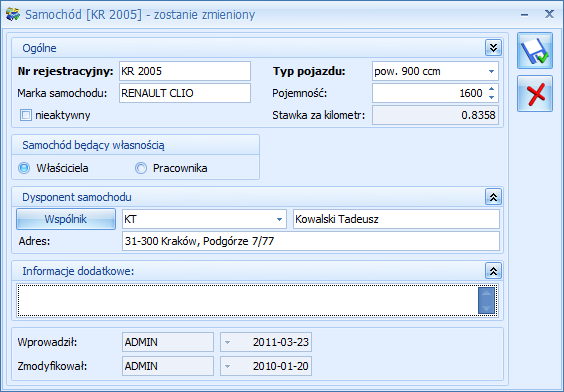Click the Typ pojazdu label

point(309,71)
